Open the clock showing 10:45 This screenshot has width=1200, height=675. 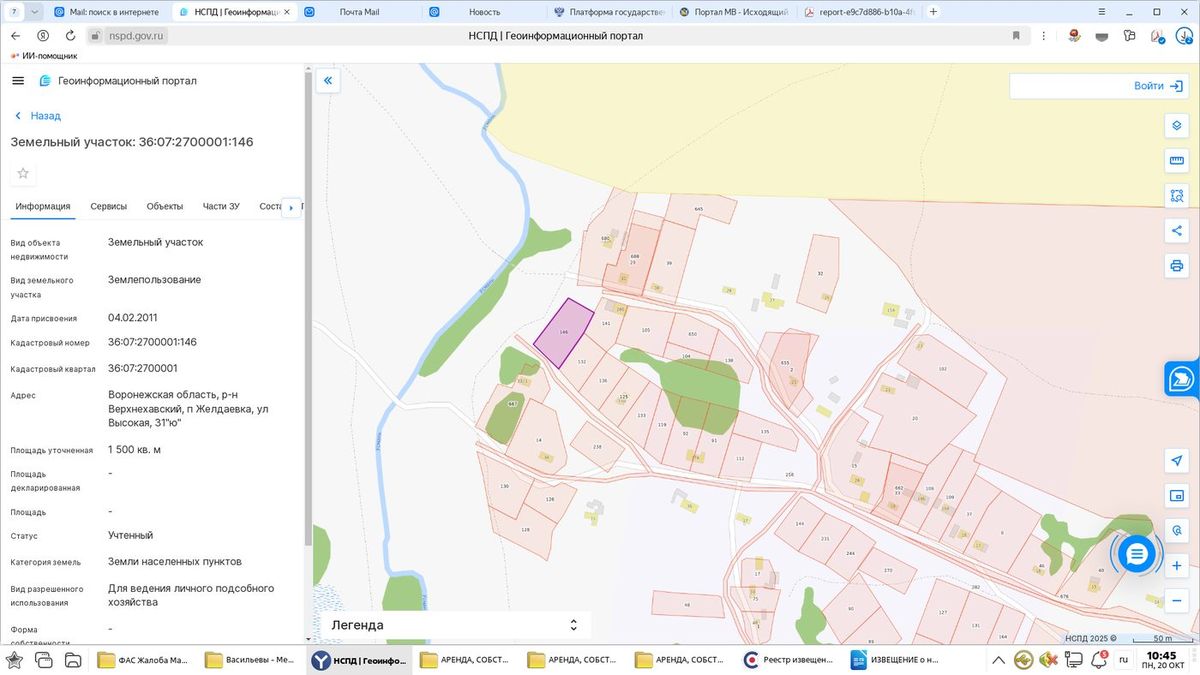[x=1161, y=660]
